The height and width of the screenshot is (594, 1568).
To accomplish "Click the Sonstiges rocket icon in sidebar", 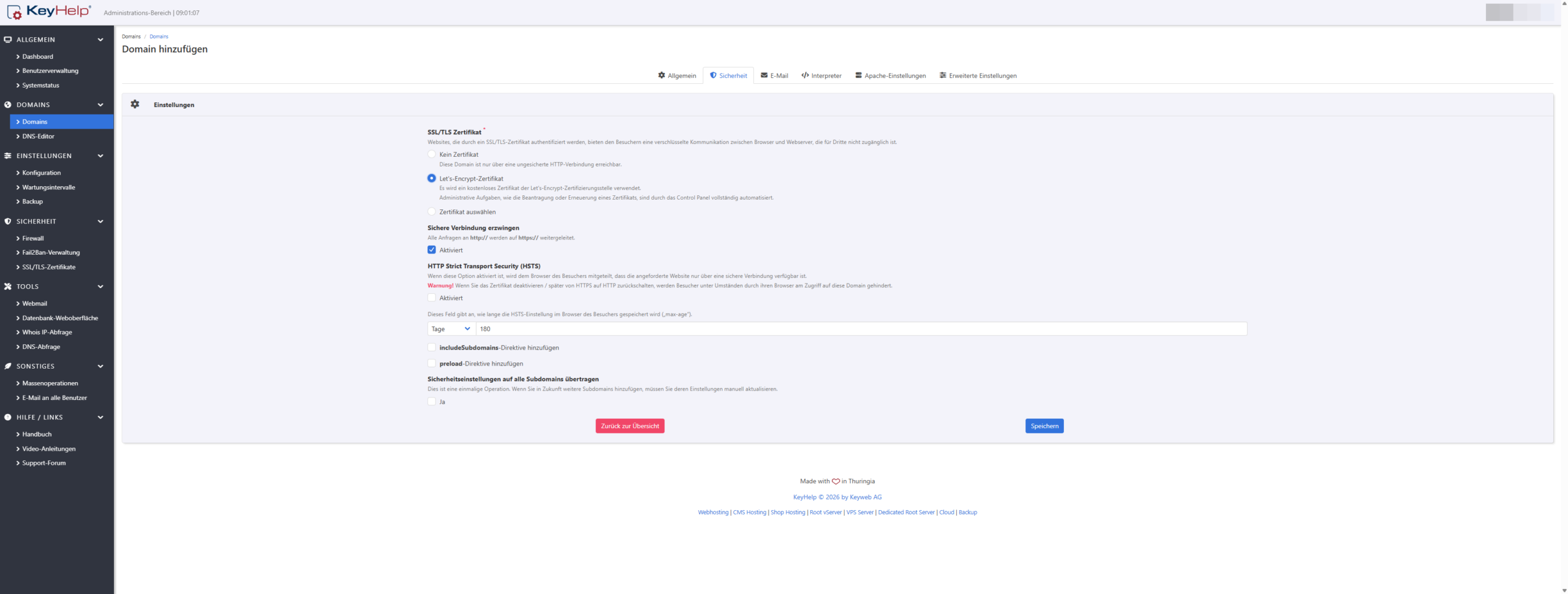I will (8, 366).
